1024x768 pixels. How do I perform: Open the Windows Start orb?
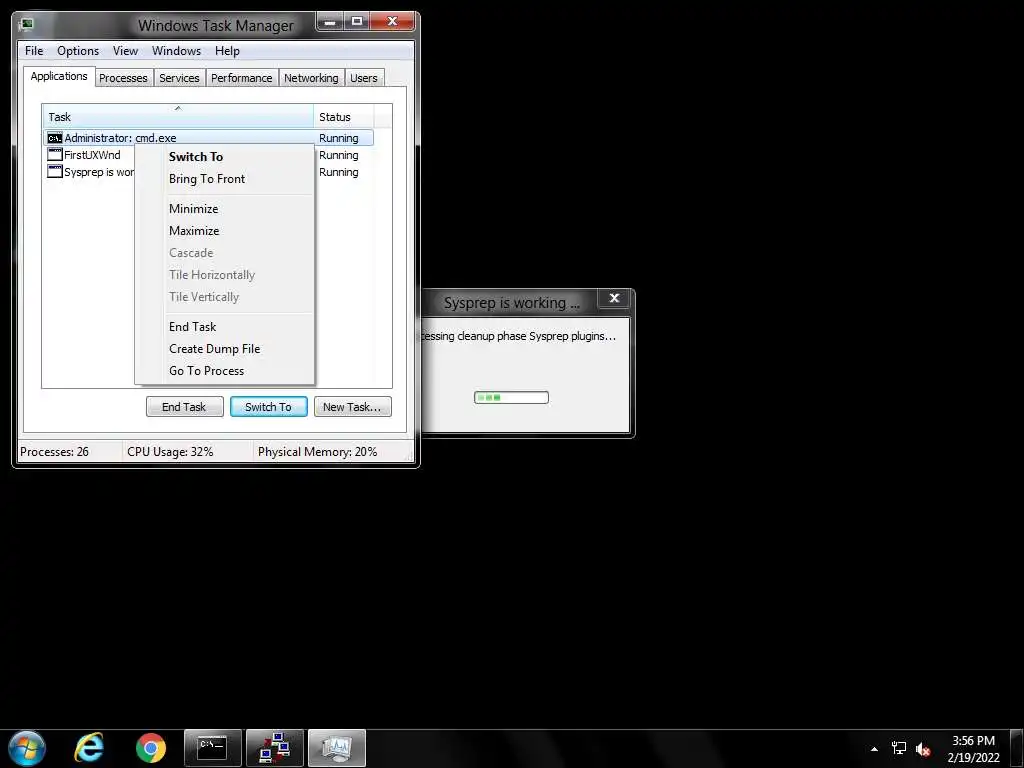27,748
